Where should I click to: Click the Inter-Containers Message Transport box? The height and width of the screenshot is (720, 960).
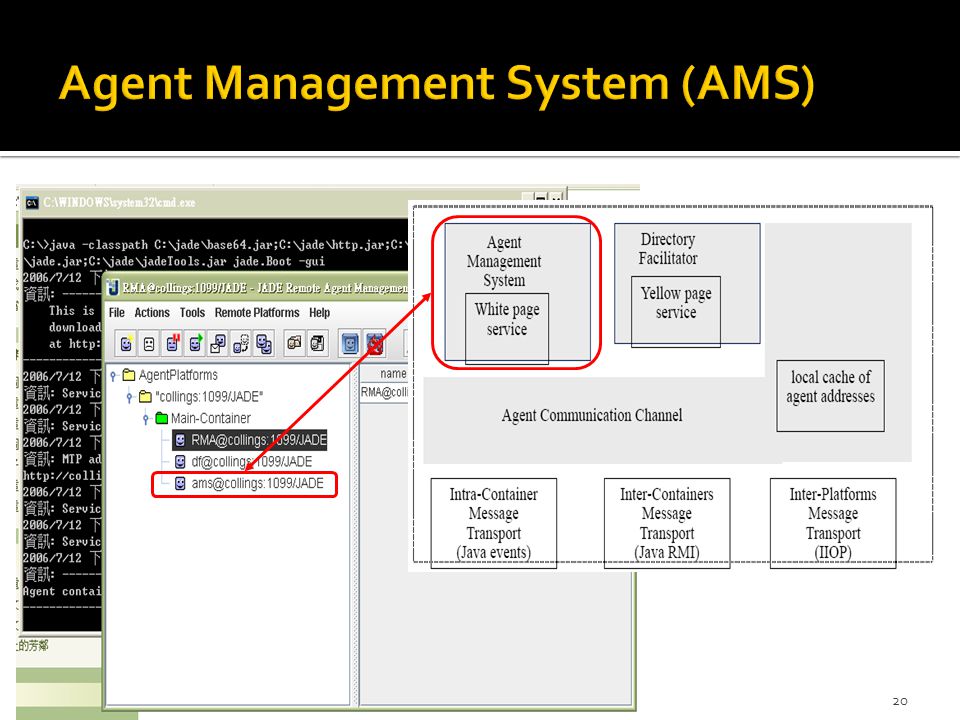pyautogui.click(x=667, y=523)
